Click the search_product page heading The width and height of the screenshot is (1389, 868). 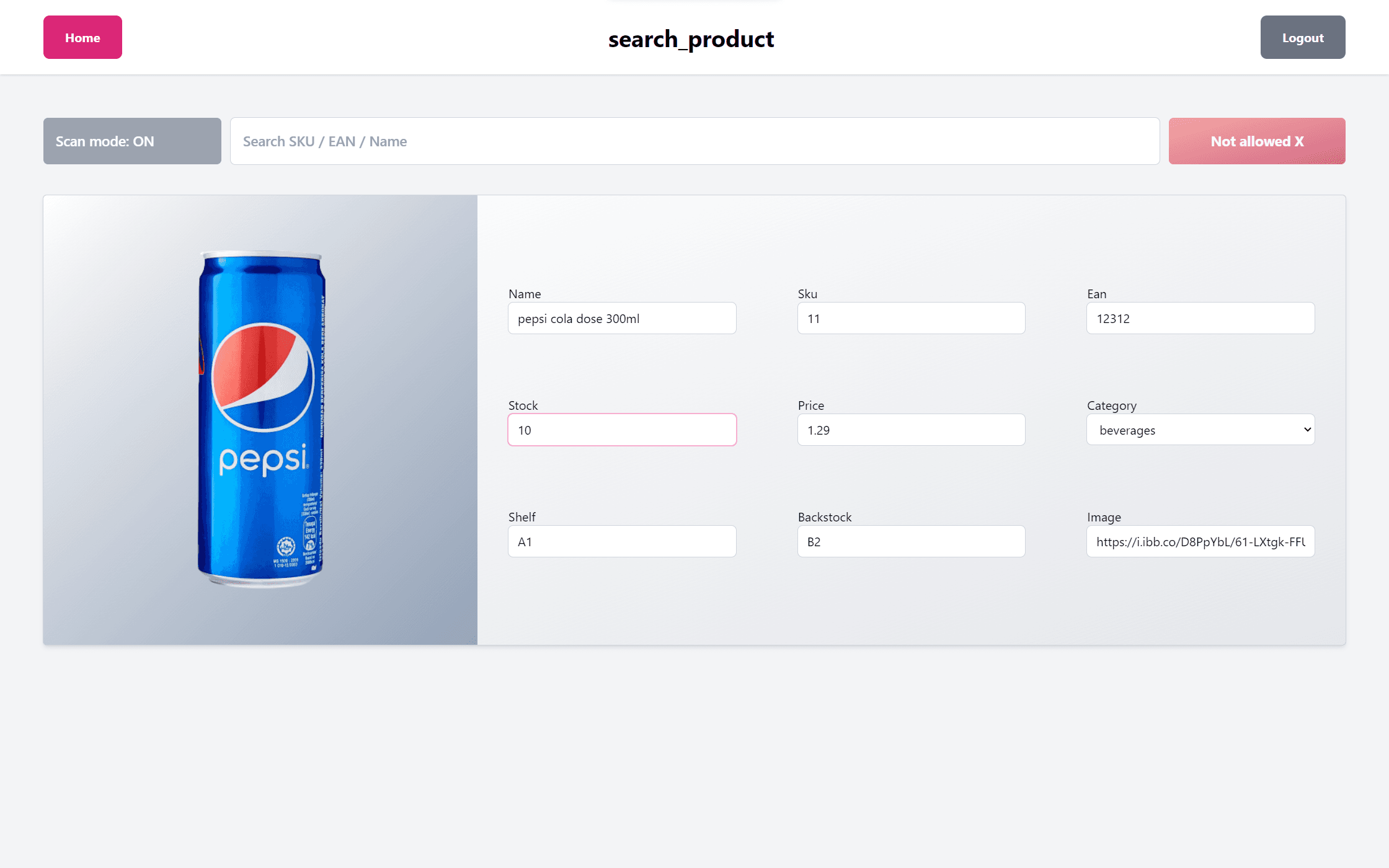pyautogui.click(x=691, y=39)
